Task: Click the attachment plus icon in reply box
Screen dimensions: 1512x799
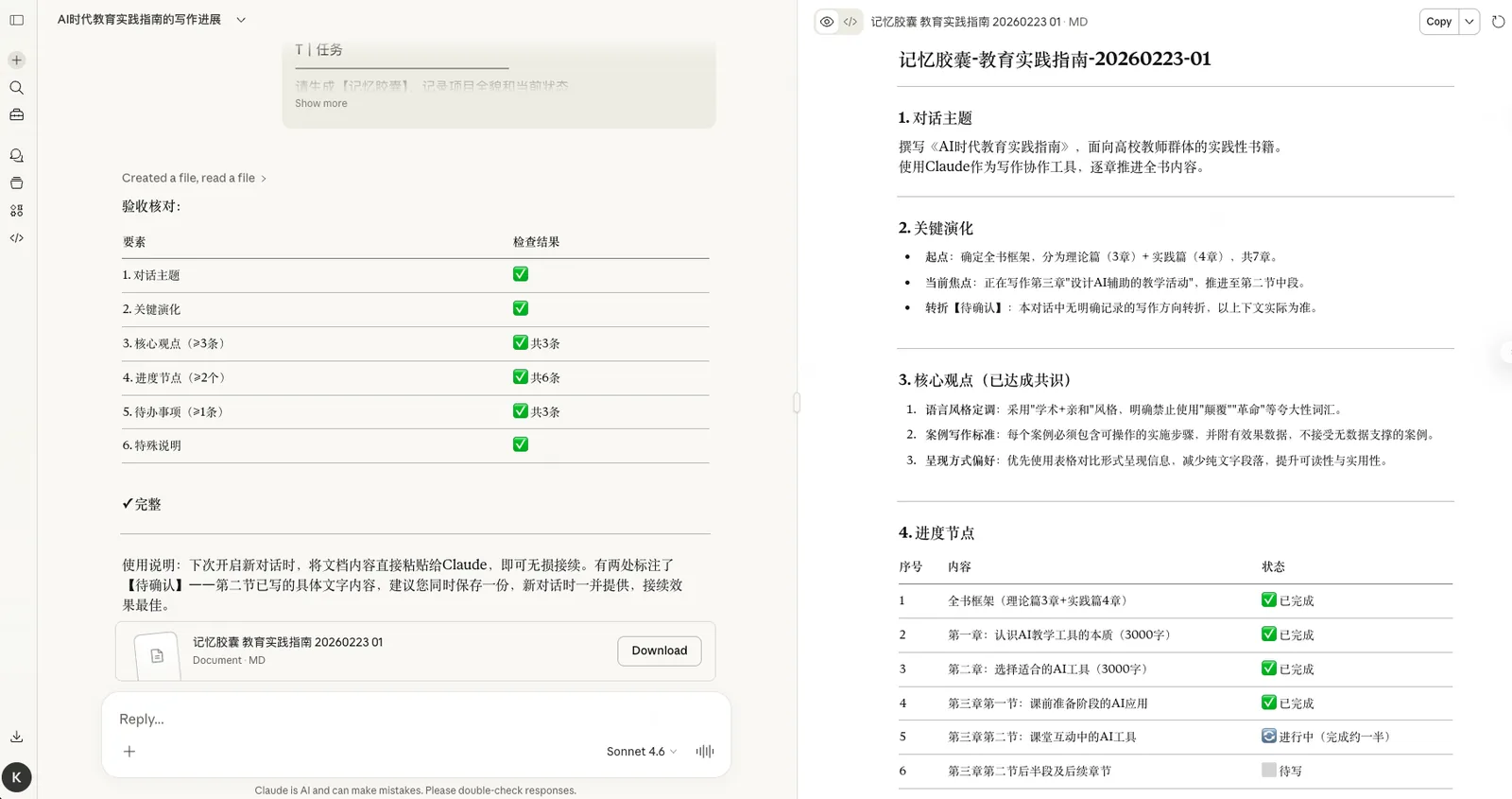Action: pyautogui.click(x=129, y=752)
